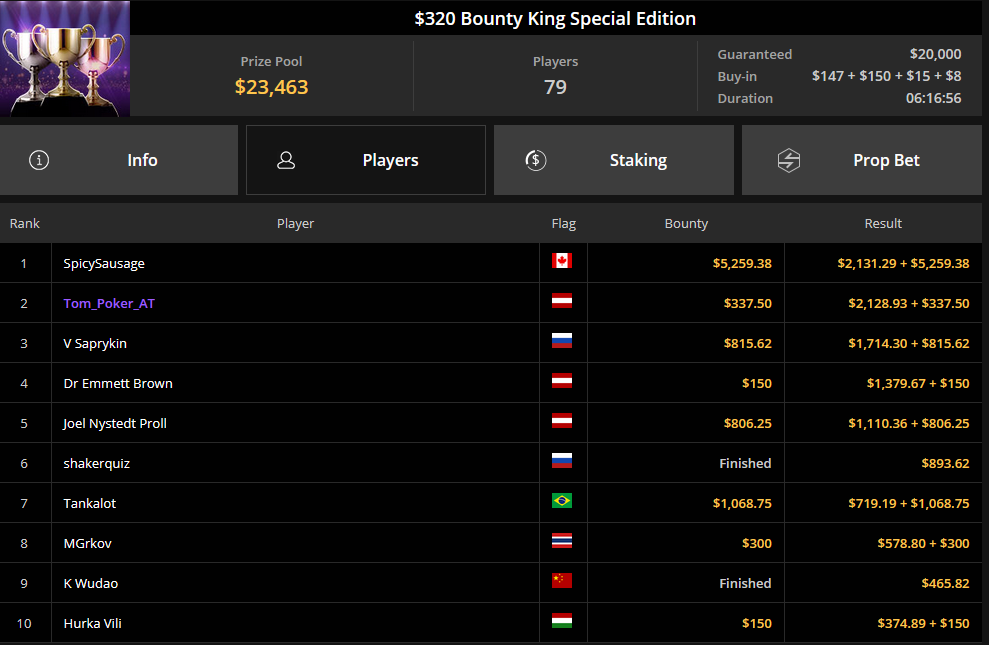
Task: Select the shakerquiz player row
Action: coord(491,463)
